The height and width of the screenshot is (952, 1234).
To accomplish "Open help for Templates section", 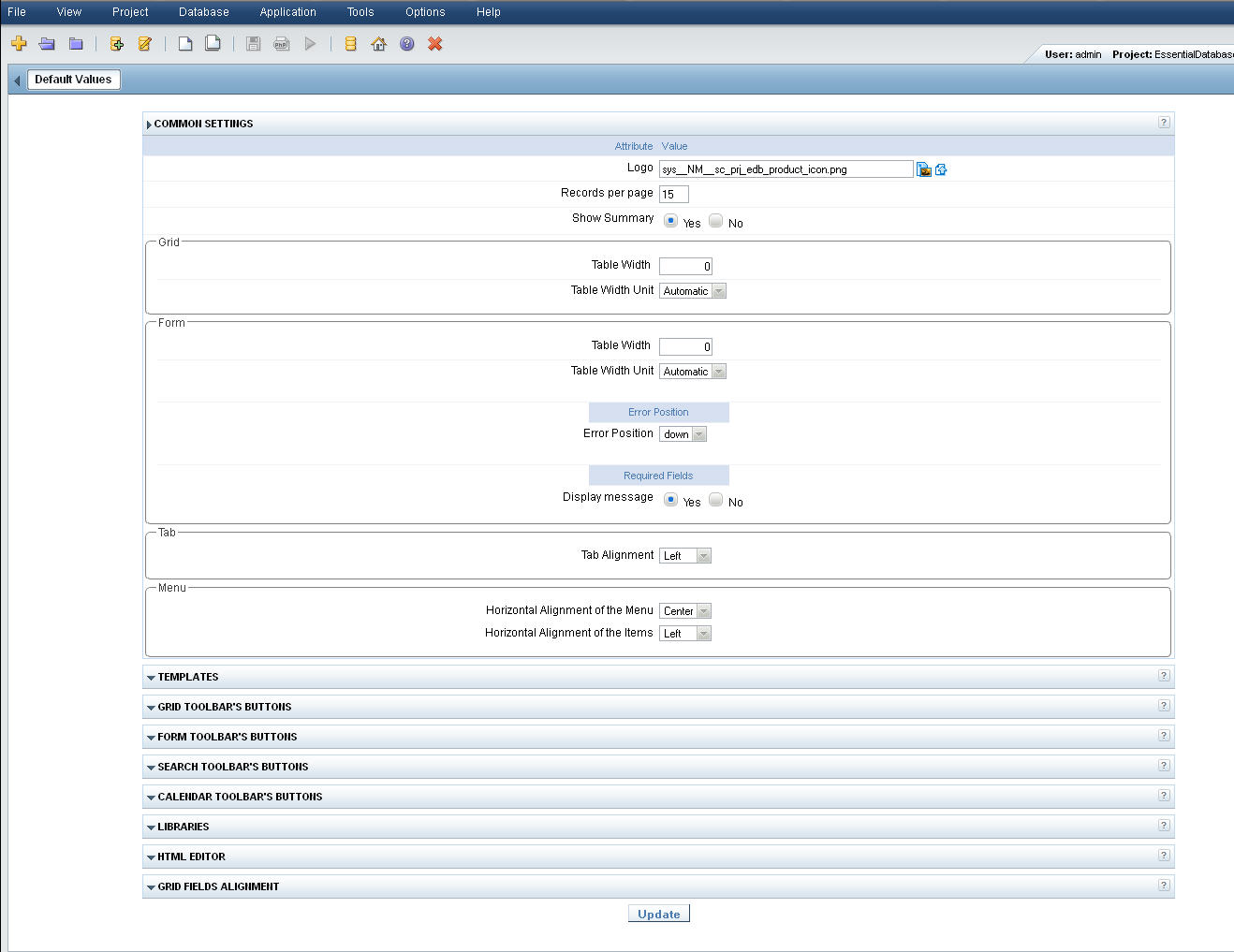I will [1164, 676].
